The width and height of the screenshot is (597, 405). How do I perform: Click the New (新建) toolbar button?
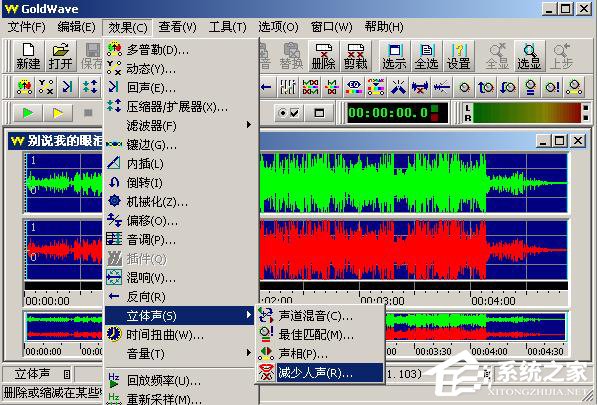[x=28, y=56]
